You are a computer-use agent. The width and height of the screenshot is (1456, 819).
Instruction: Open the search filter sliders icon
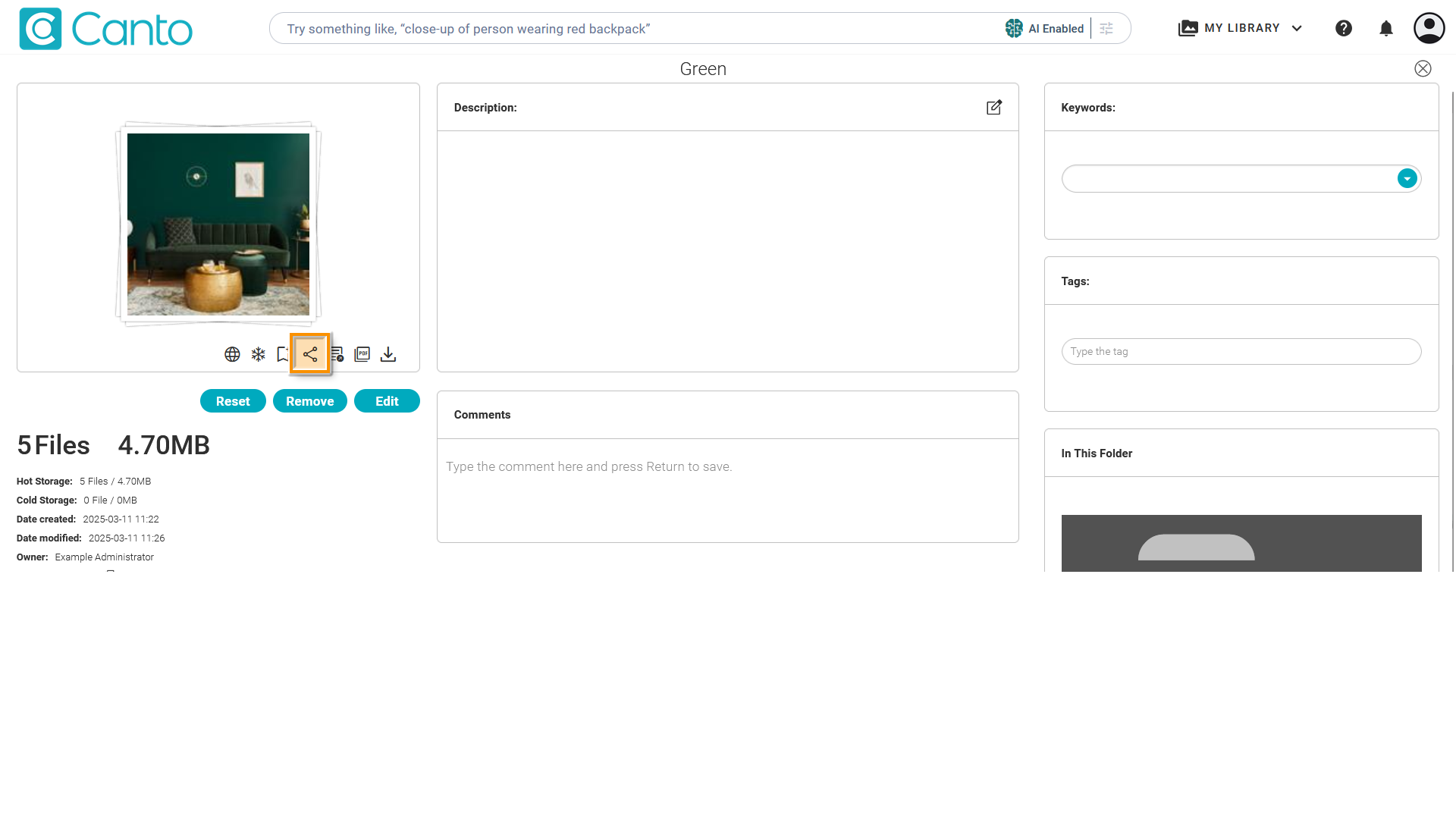1106,29
